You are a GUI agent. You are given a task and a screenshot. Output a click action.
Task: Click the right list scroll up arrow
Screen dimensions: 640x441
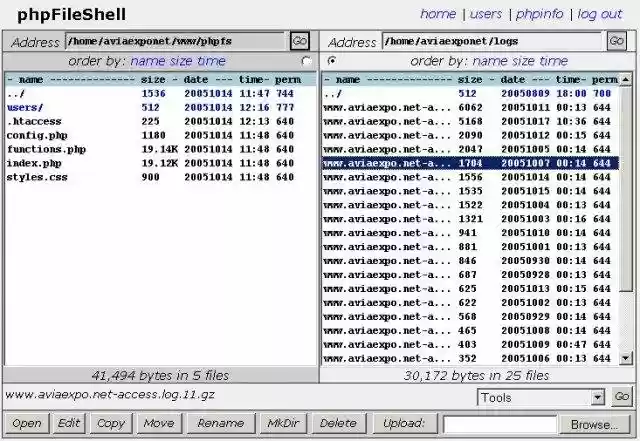(625, 80)
